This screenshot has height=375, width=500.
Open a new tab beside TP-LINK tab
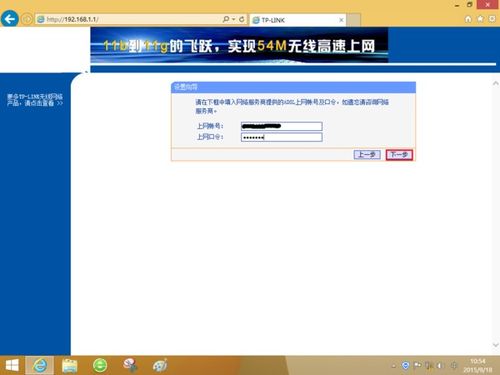click(354, 20)
